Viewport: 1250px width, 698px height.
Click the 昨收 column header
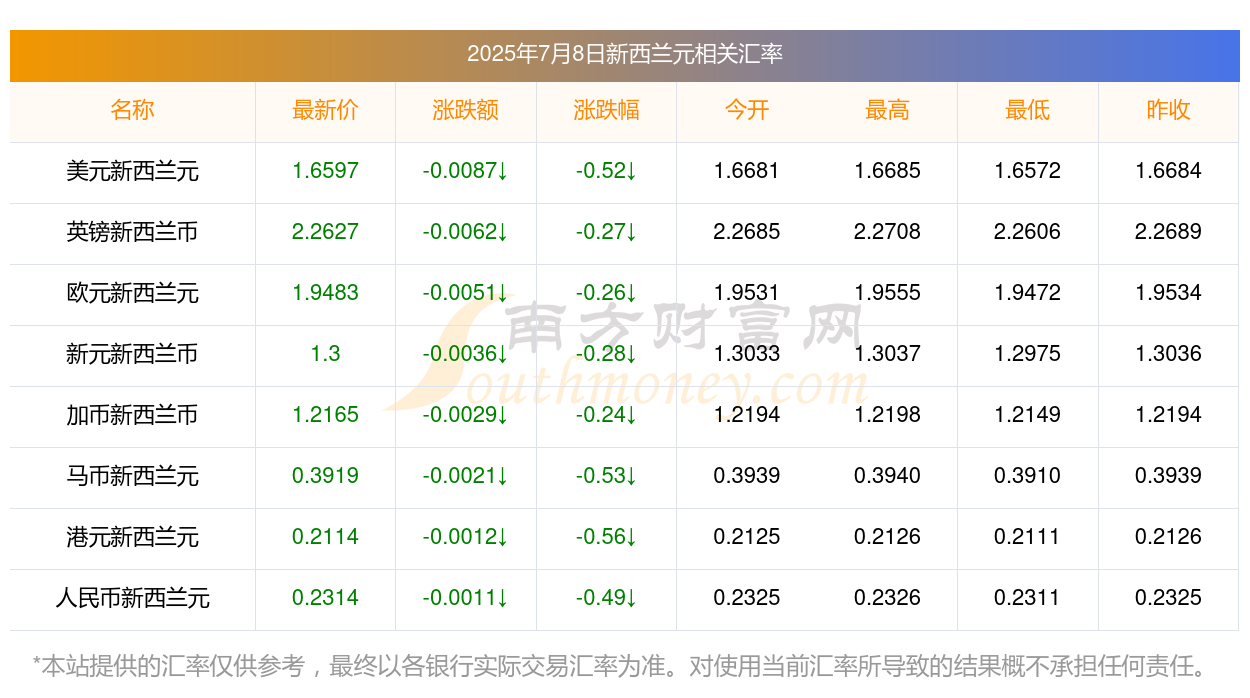click(x=1168, y=110)
